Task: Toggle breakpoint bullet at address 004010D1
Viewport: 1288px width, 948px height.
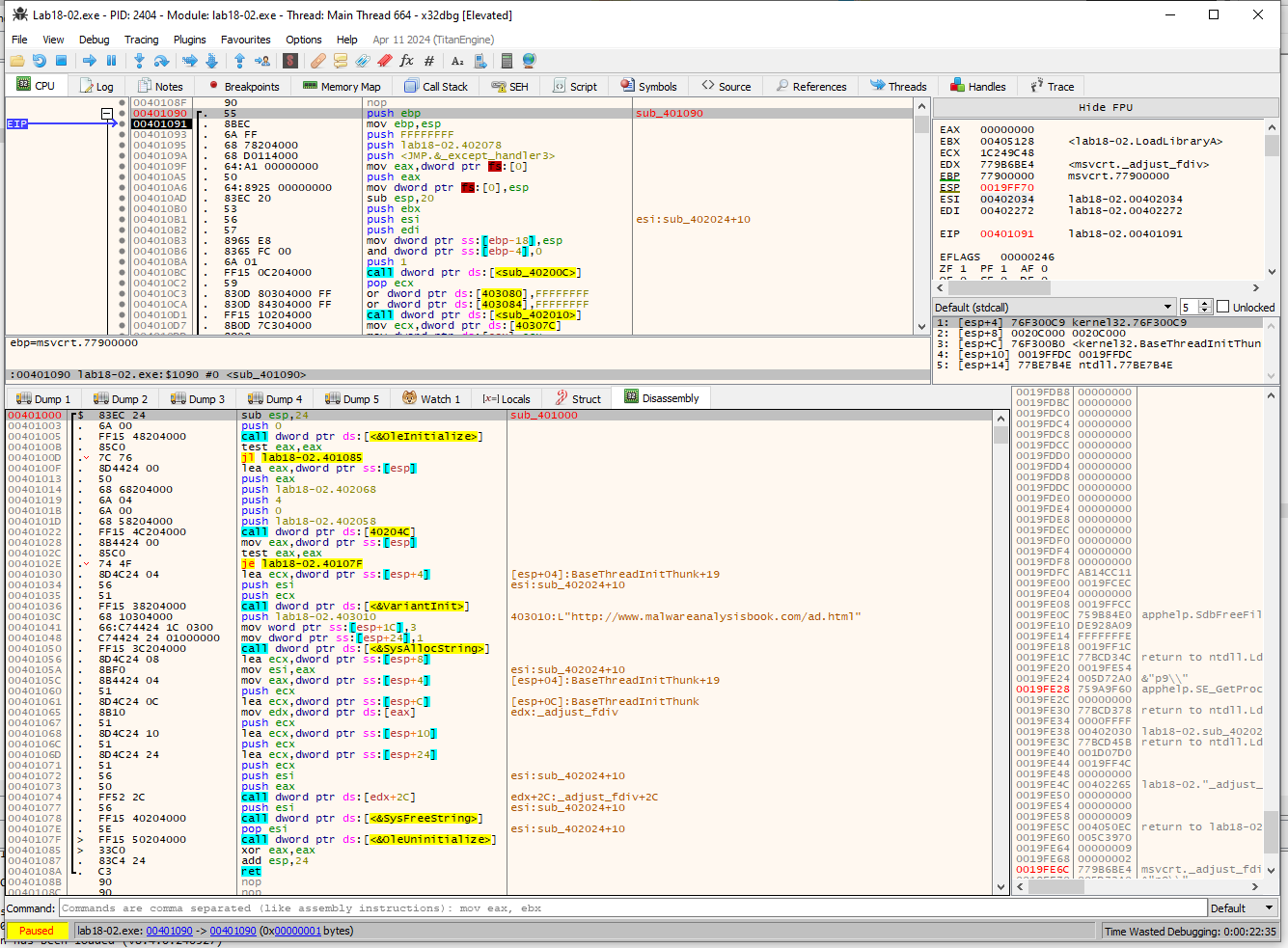Action: click(x=122, y=315)
